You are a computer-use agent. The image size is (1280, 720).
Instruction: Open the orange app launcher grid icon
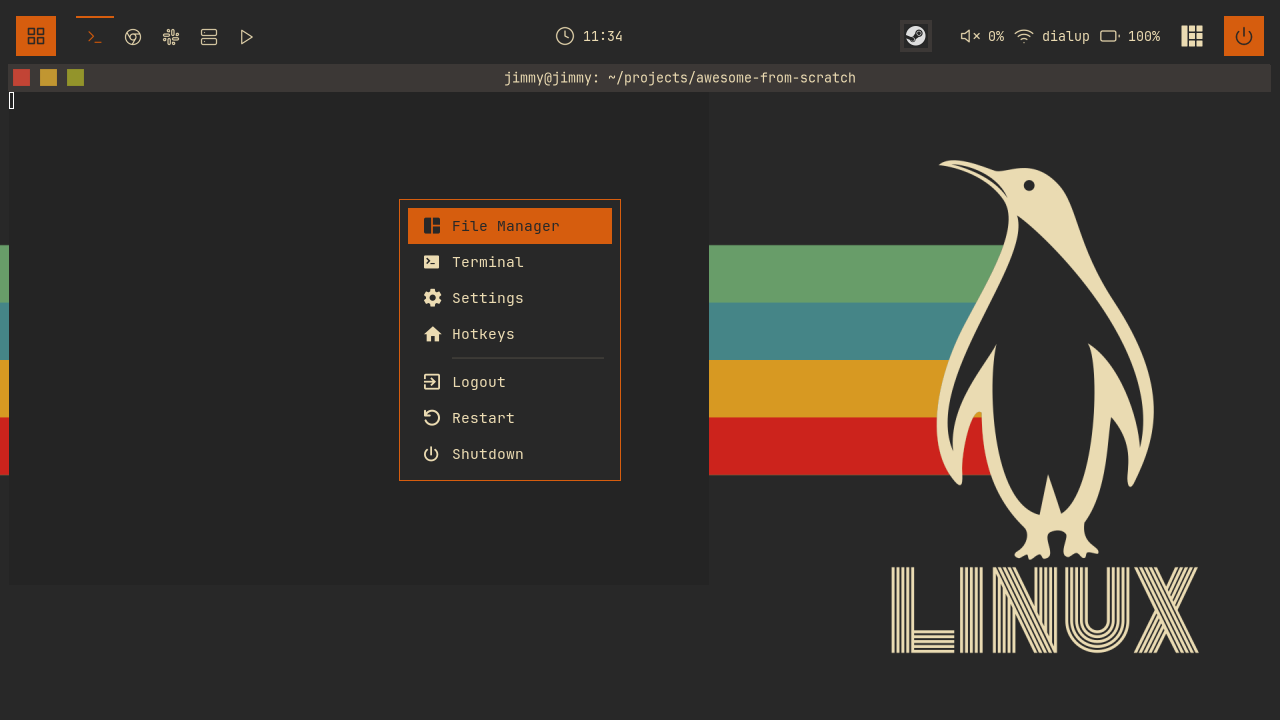pyautogui.click(x=36, y=36)
